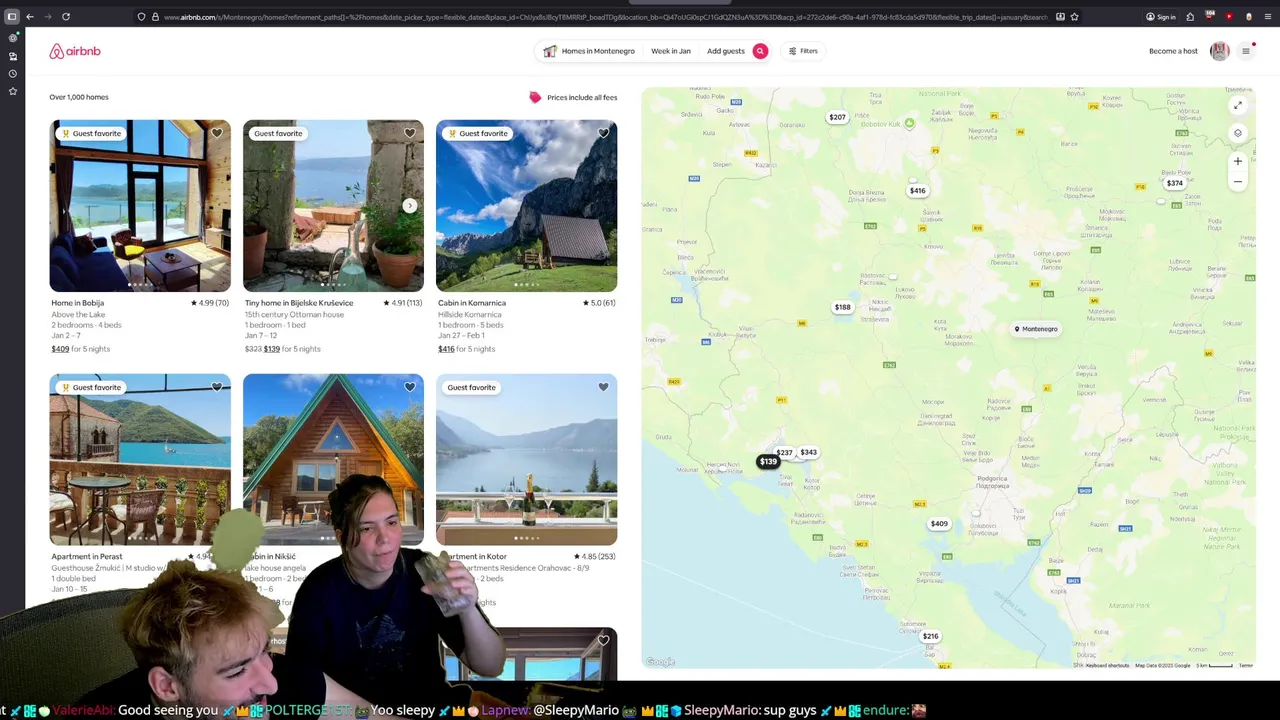This screenshot has height=720, width=1280.
Task: Zoom in on the map
Action: point(1237,161)
